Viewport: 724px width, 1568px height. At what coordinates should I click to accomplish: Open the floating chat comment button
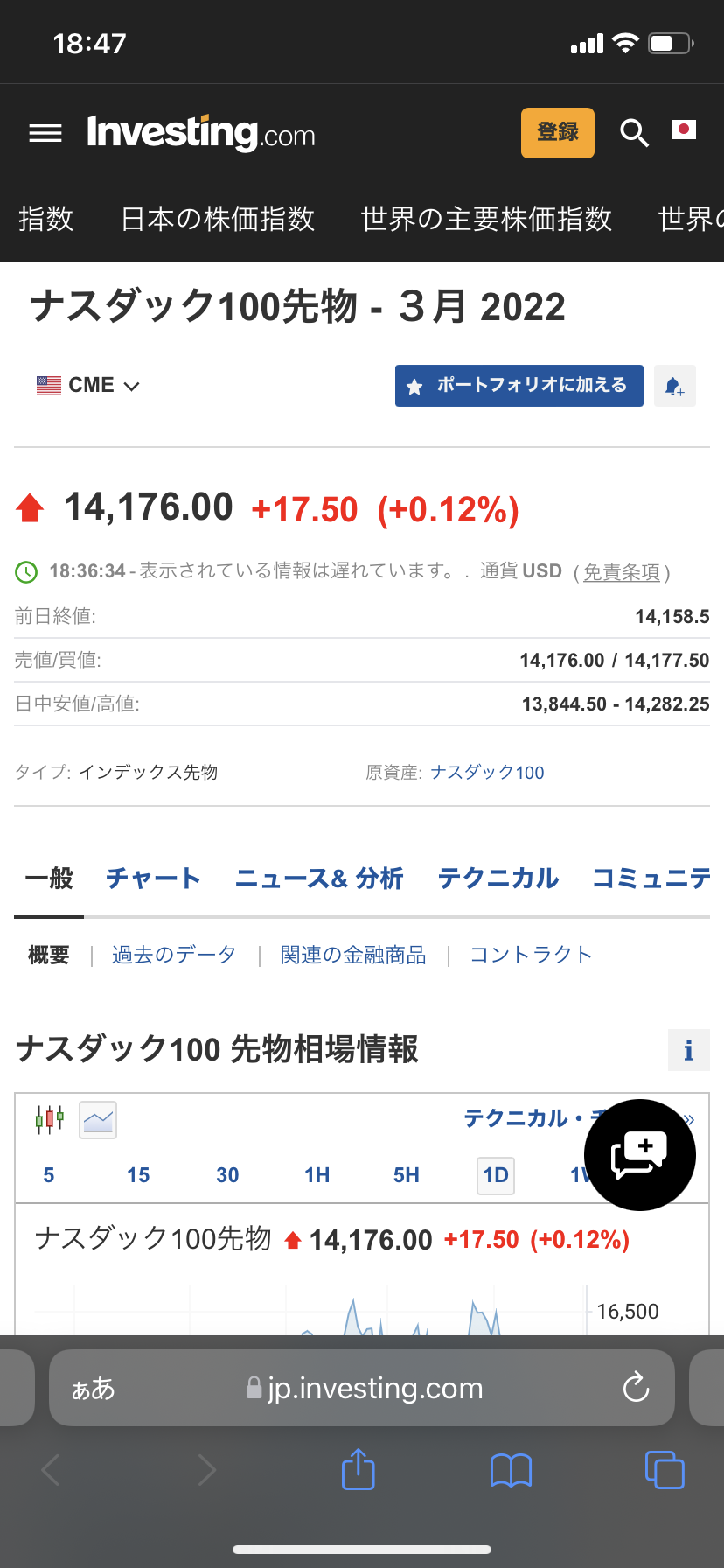[639, 1154]
